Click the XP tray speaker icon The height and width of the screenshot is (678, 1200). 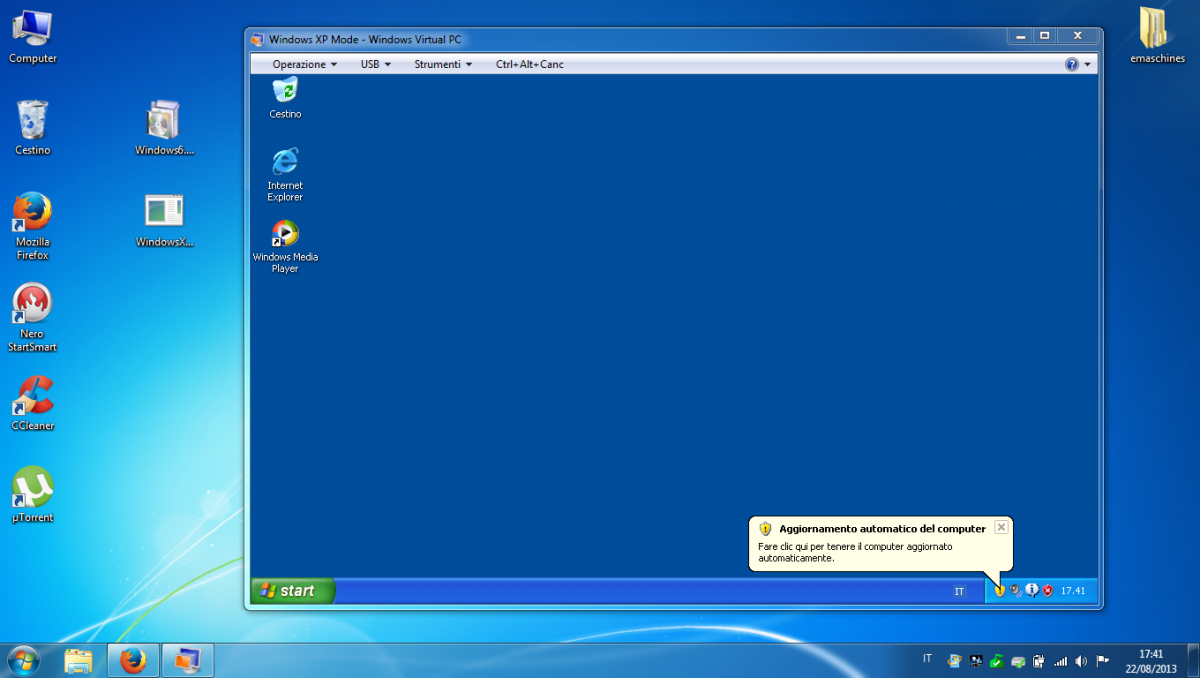coord(1015,591)
